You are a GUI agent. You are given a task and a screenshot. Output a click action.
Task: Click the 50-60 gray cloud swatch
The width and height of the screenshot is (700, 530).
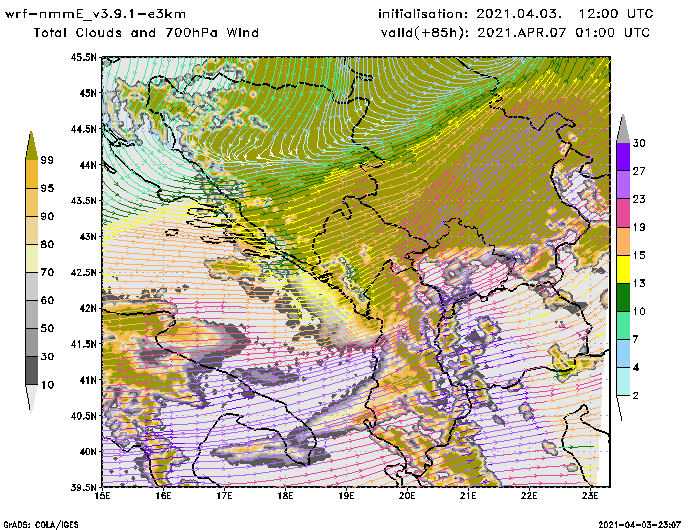(32, 315)
